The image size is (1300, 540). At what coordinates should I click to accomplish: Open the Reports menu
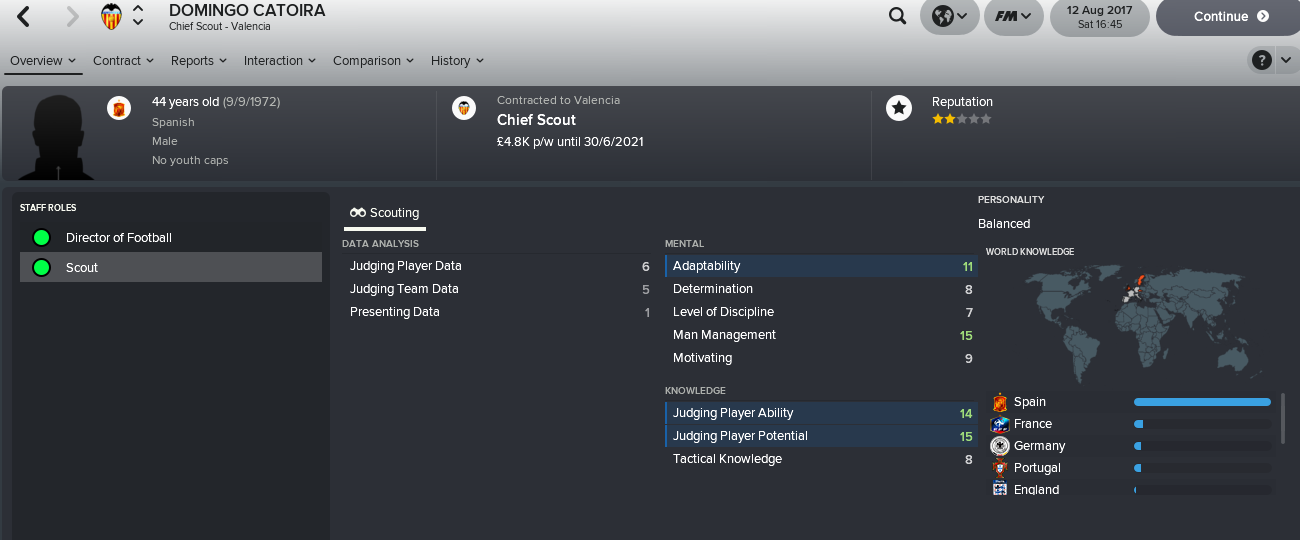click(x=198, y=61)
